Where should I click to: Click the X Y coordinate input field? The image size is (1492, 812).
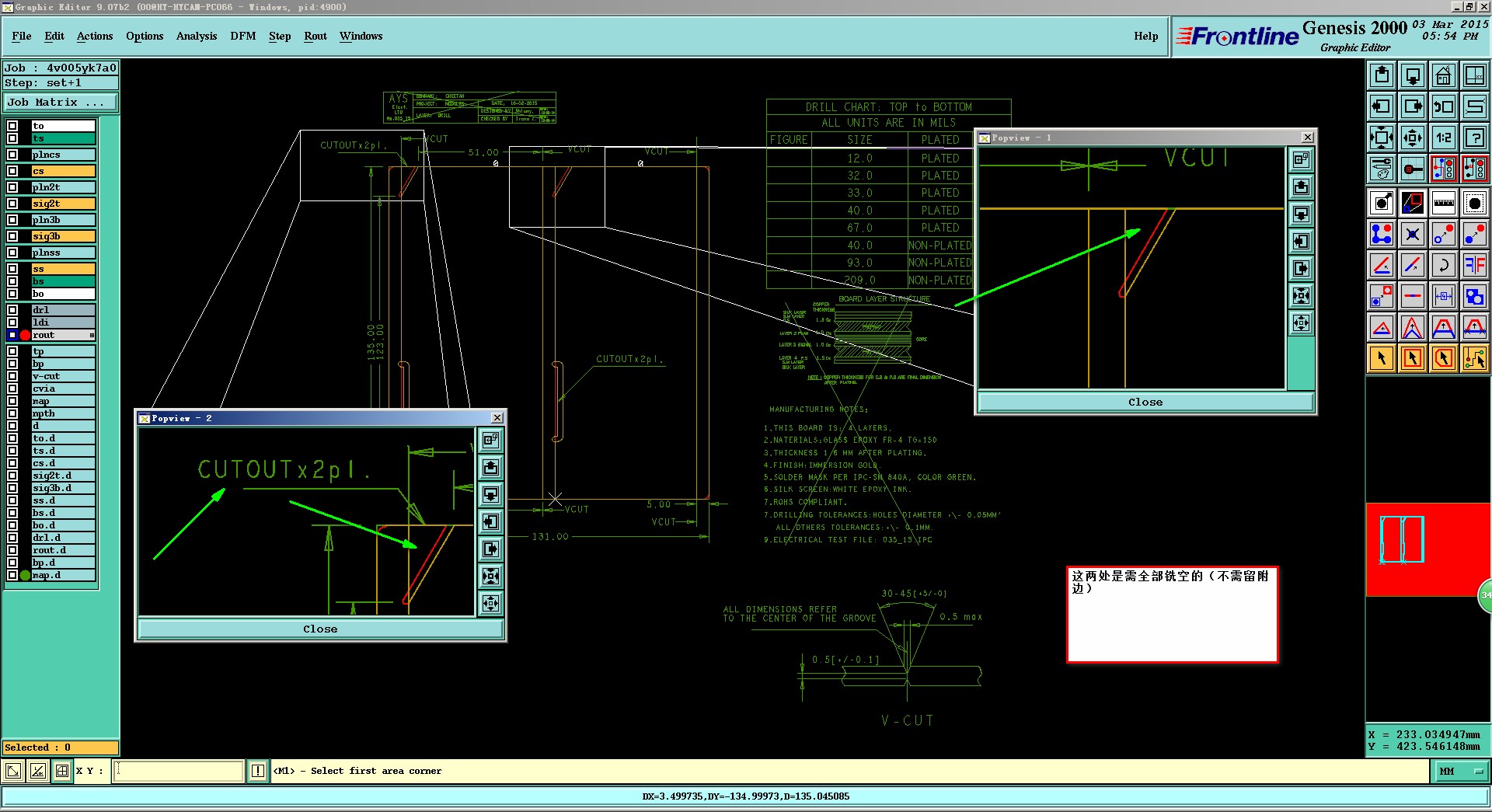click(179, 771)
